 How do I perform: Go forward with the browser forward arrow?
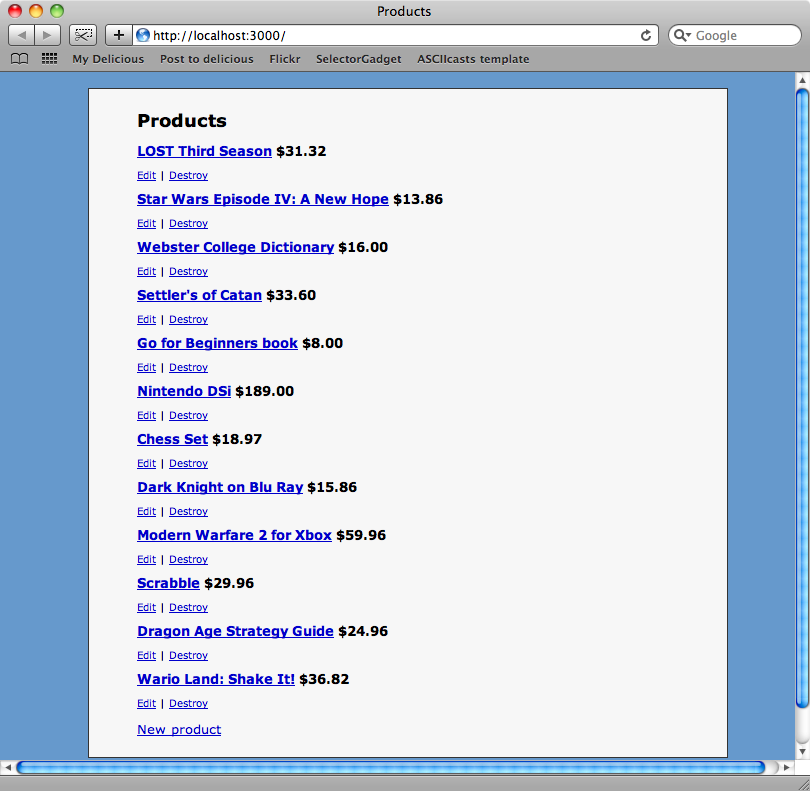click(48, 35)
